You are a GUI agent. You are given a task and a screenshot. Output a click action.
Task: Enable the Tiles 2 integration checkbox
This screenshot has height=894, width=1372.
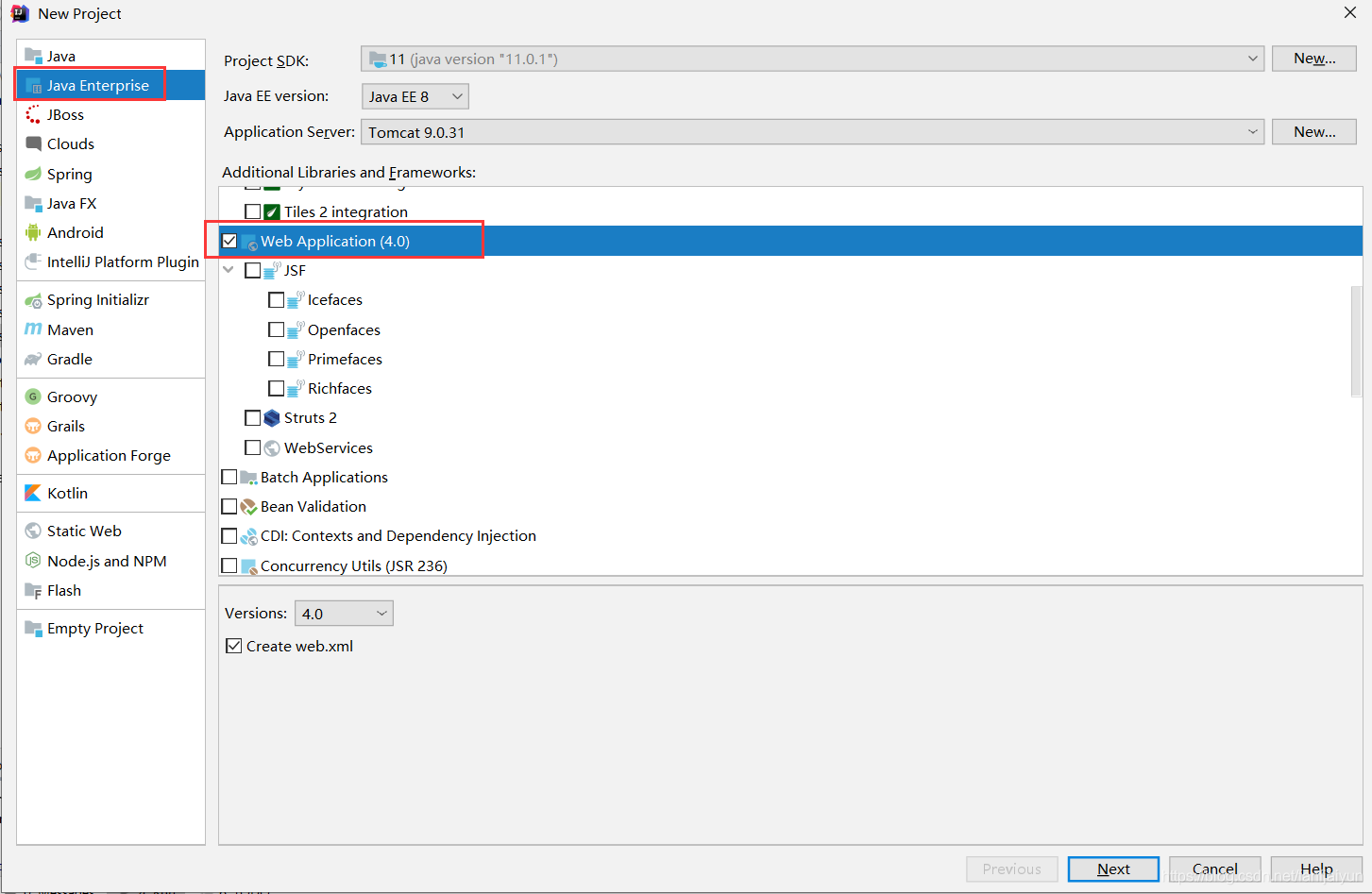[253, 211]
